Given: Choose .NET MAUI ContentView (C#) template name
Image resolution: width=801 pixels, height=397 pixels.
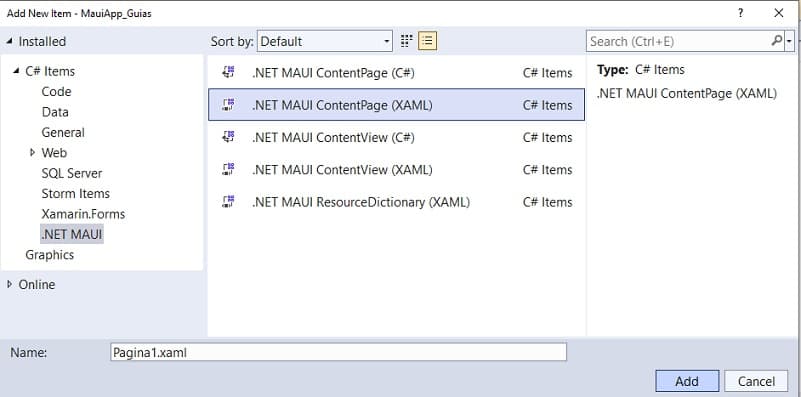Looking at the screenshot, I should [333, 137].
